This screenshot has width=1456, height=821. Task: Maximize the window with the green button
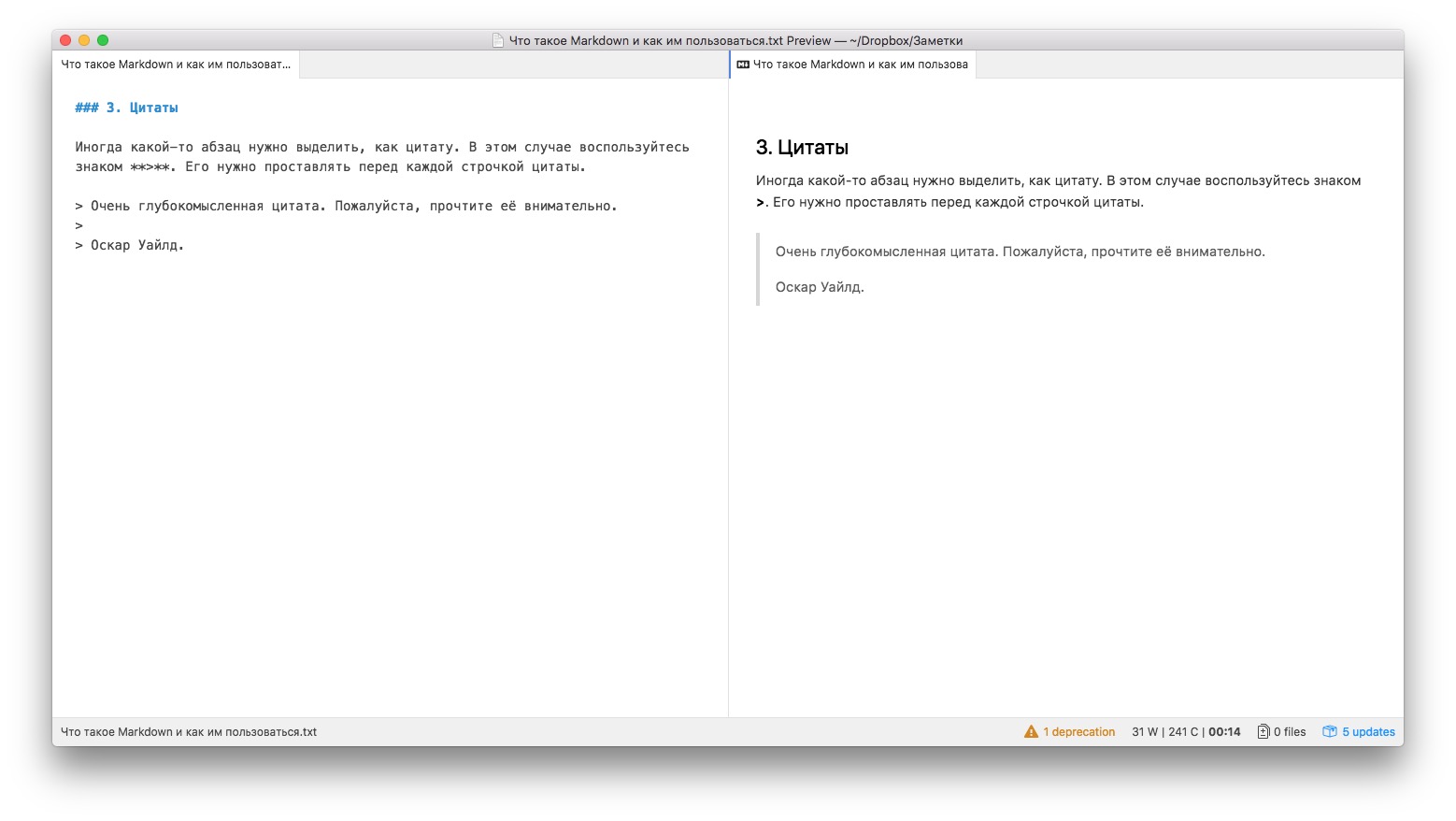pos(103,40)
